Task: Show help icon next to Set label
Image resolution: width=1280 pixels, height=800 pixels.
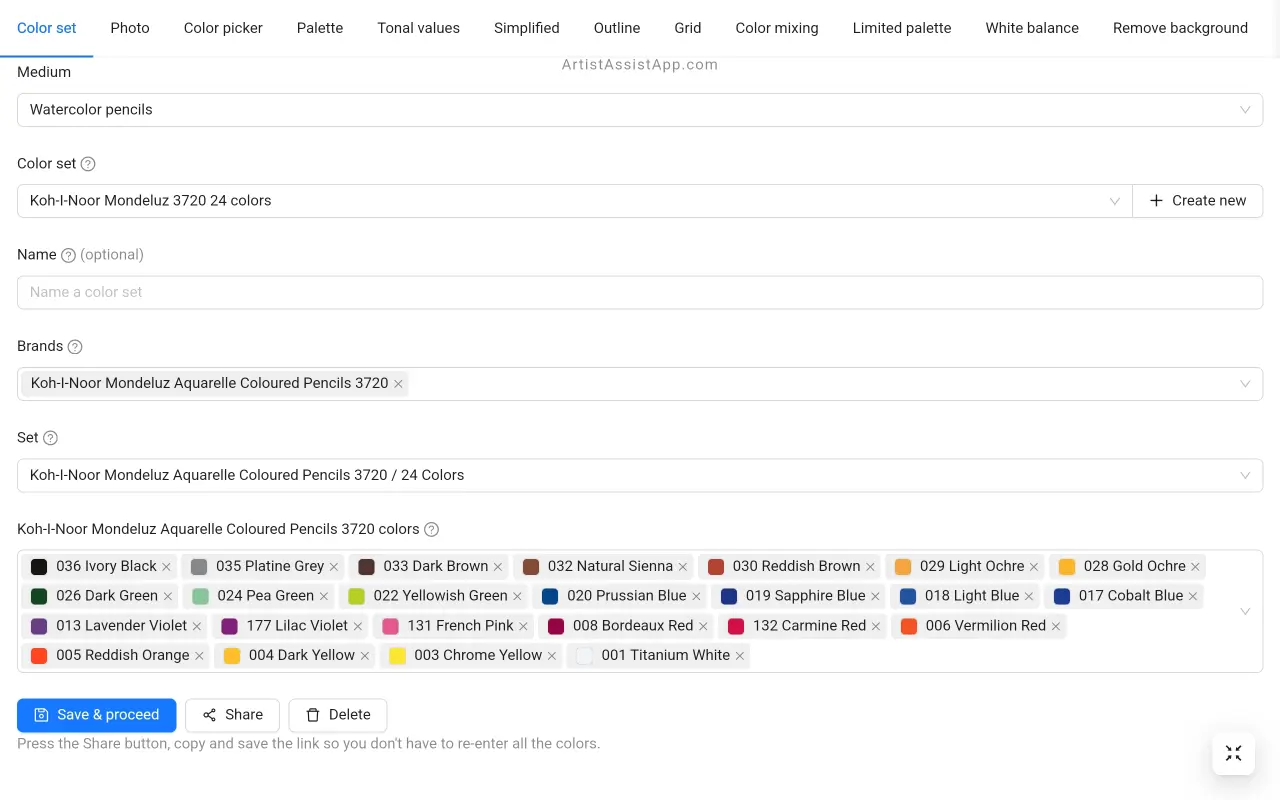Action: (x=50, y=438)
